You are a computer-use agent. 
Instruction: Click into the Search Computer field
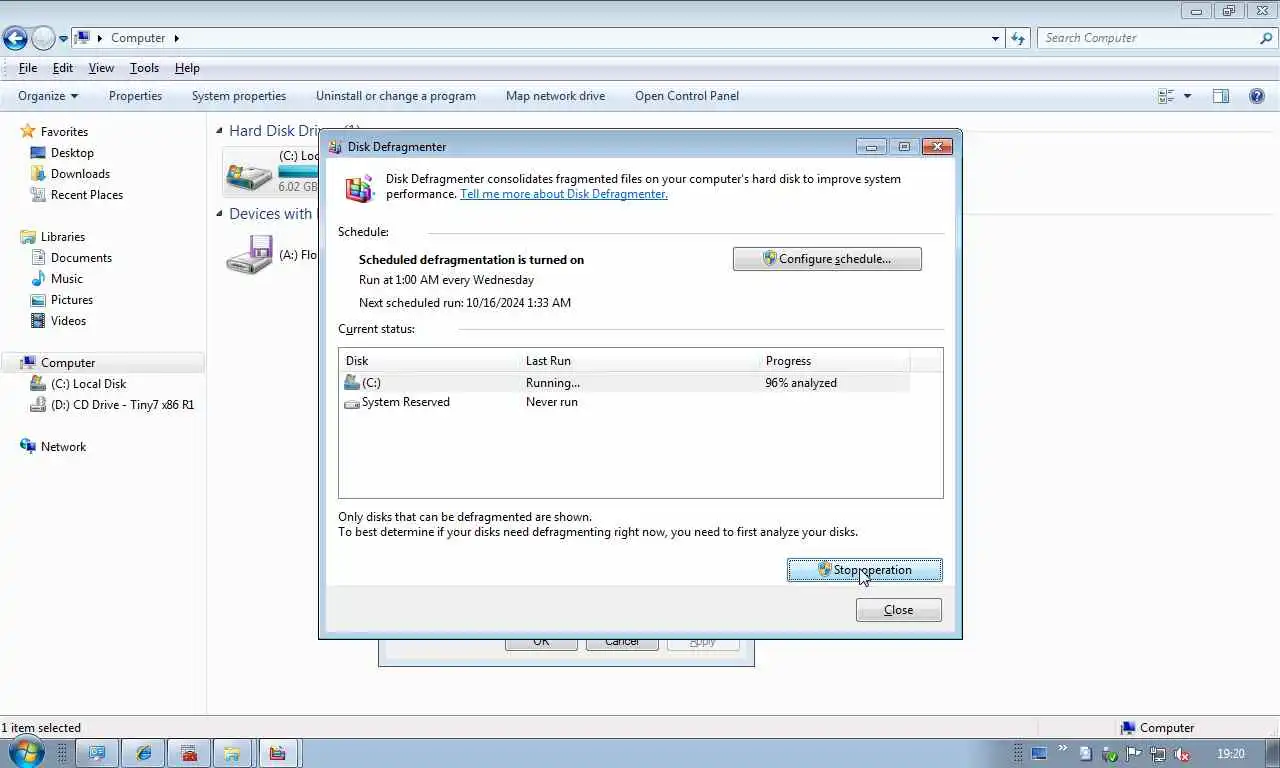(1148, 38)
